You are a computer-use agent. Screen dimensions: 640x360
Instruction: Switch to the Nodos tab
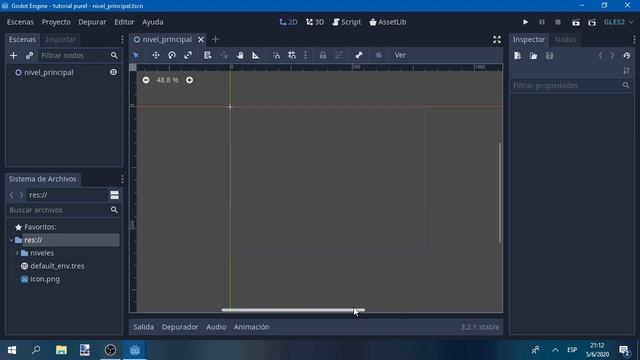(x=565, y=40)
